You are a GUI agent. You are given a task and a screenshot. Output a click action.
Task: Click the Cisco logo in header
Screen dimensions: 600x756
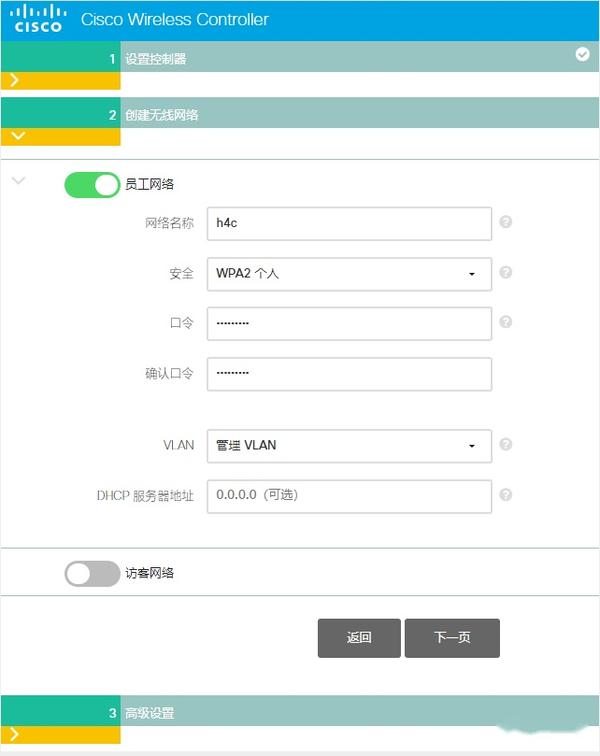38,19
